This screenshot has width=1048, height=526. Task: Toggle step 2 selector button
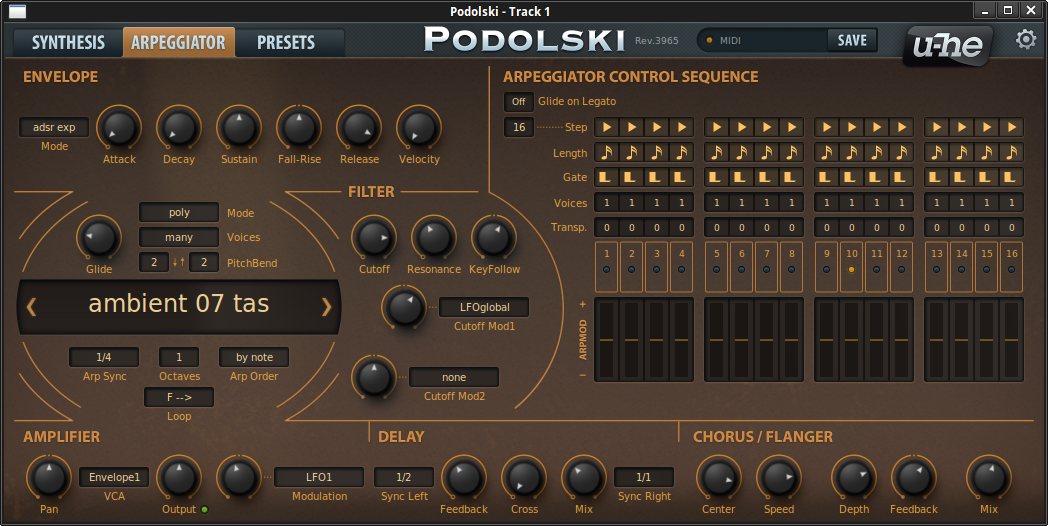pyautogui.click(x=631, y=267)
